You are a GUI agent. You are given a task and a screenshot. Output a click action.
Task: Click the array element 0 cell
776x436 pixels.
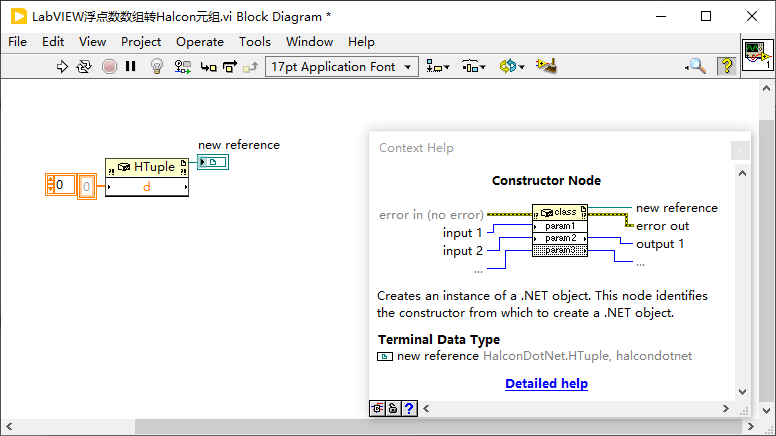[x=87, y=187]
